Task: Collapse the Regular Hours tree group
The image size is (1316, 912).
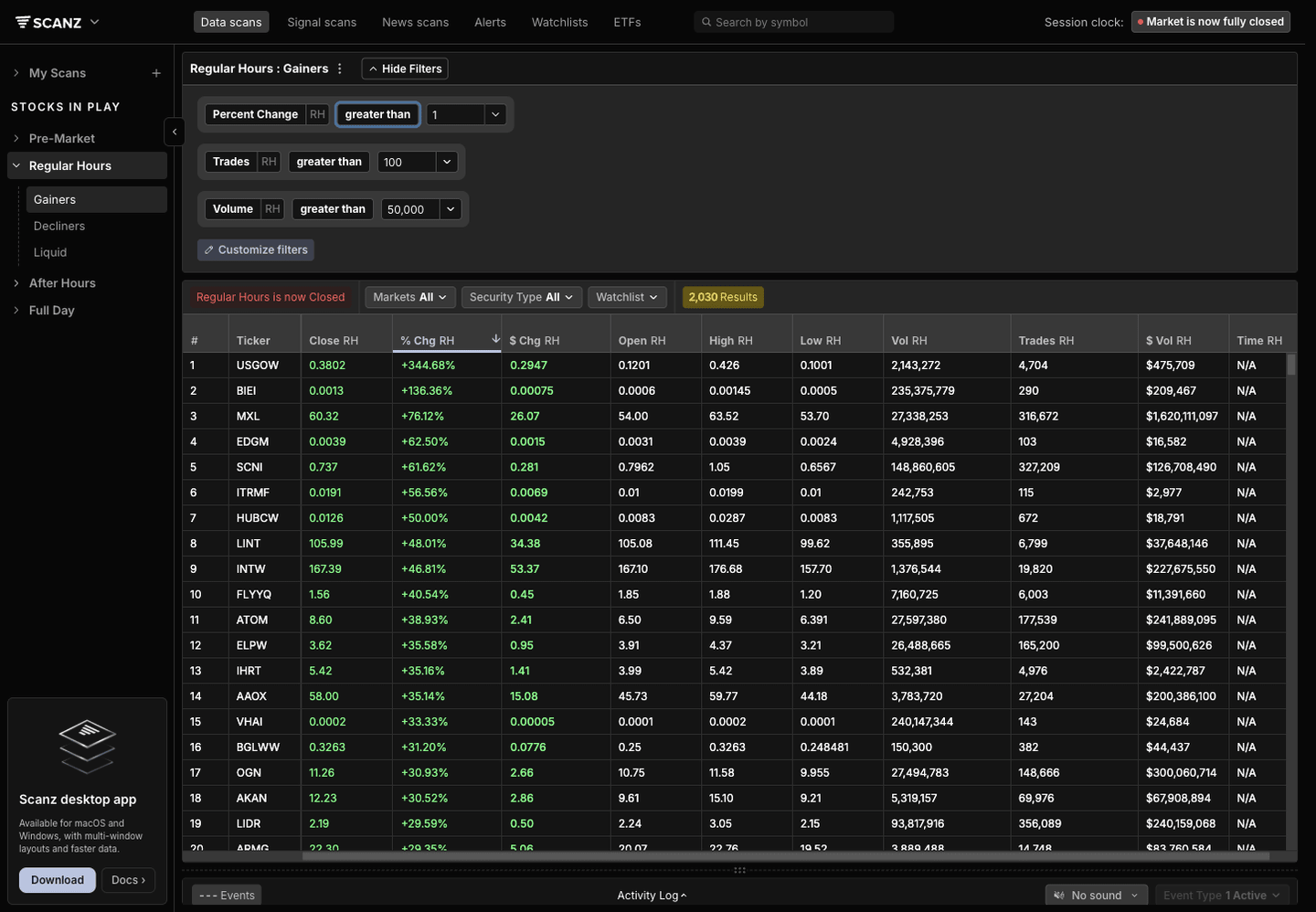Action: (16, 165)
